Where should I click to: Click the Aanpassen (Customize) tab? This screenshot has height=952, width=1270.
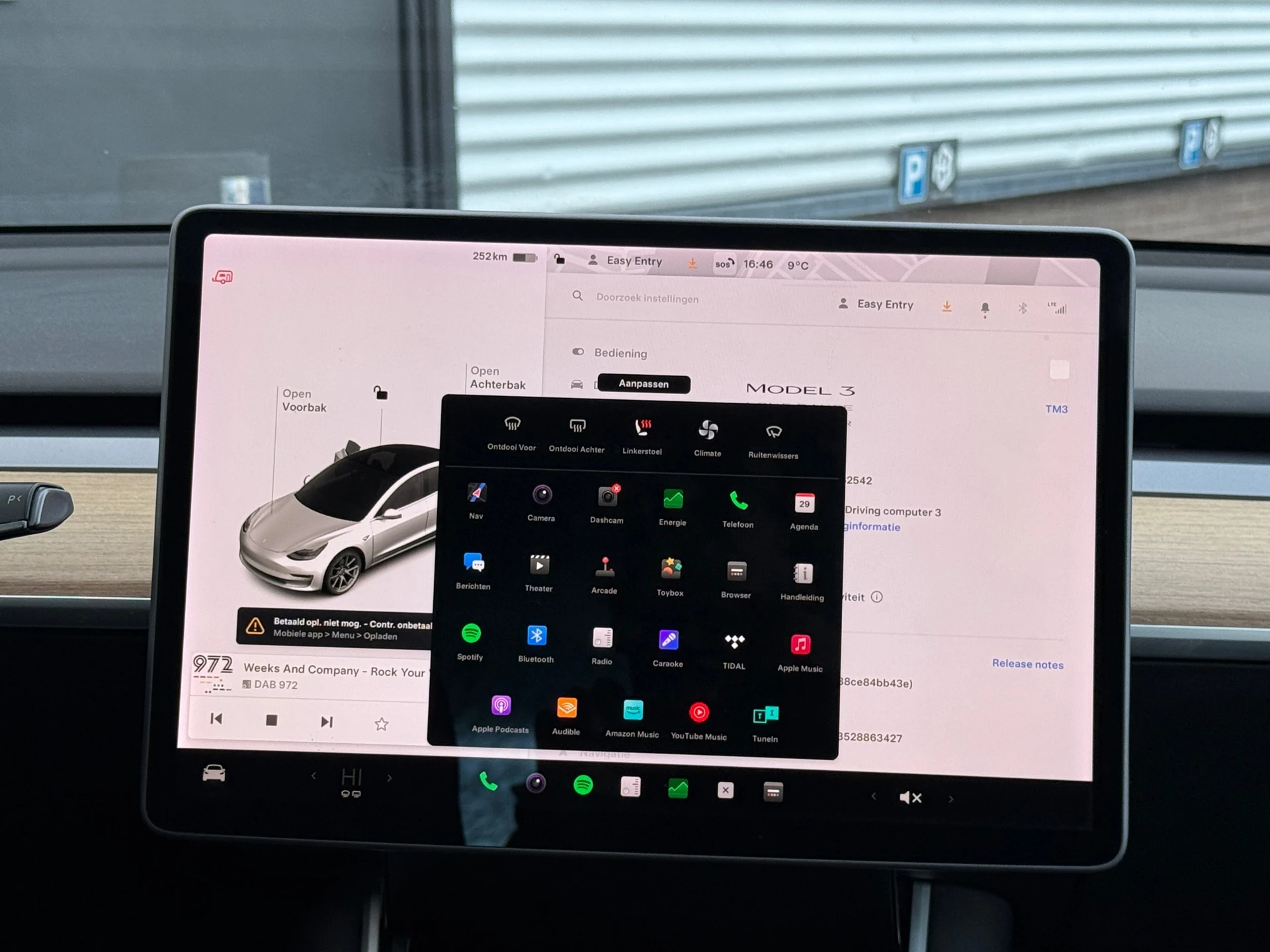644,384
